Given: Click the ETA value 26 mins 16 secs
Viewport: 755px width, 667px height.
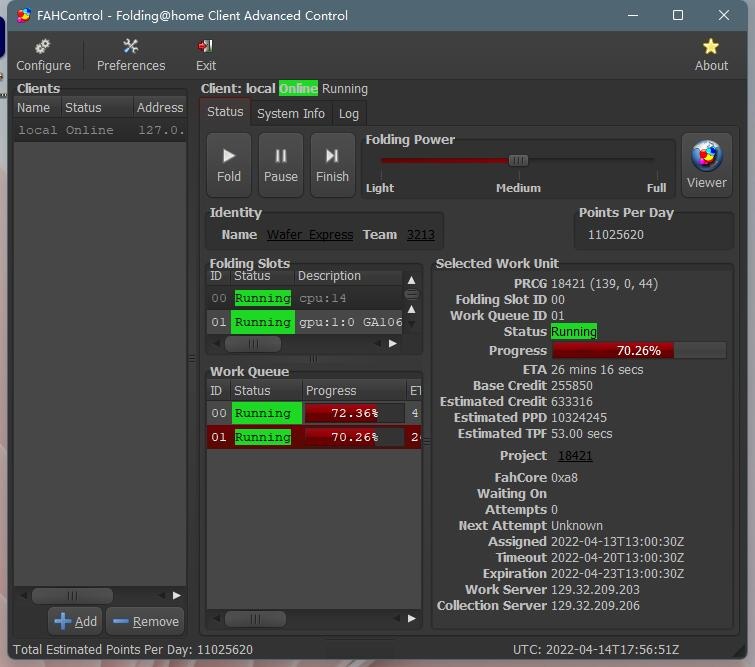Looking at the screenshot, I should tap(597, 370).
